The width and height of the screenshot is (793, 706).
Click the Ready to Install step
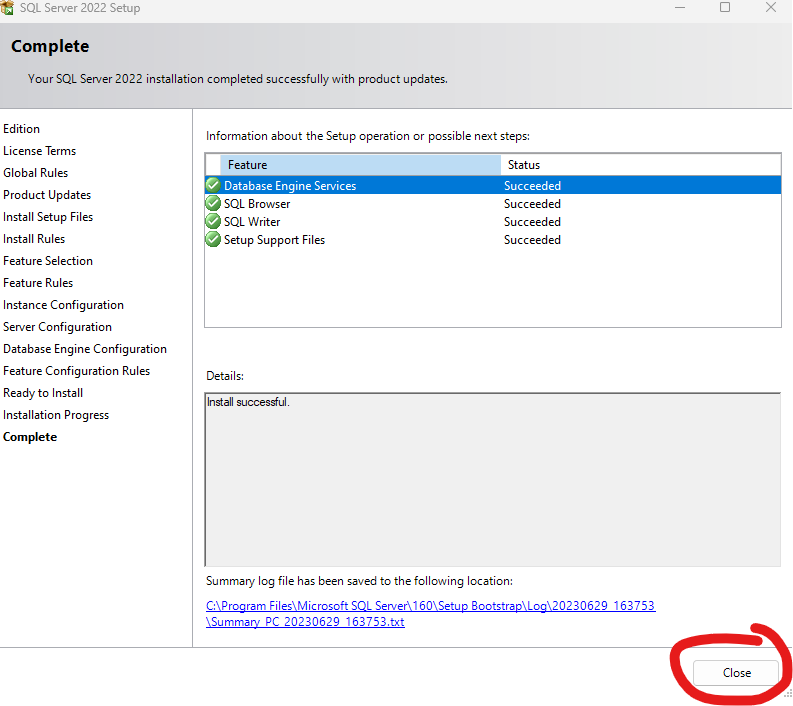point(43,393)
